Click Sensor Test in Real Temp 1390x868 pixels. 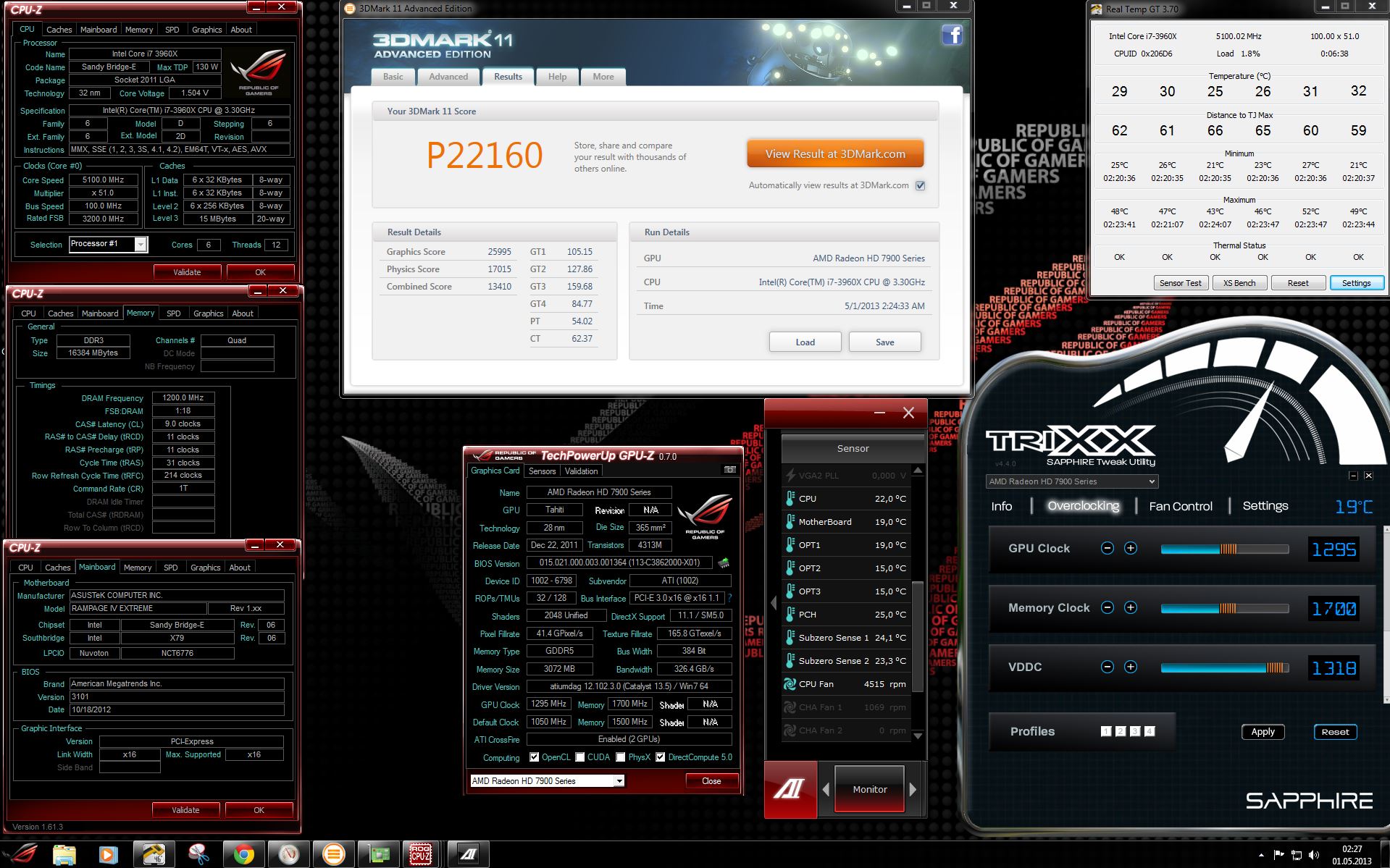tap(1180, 283)
